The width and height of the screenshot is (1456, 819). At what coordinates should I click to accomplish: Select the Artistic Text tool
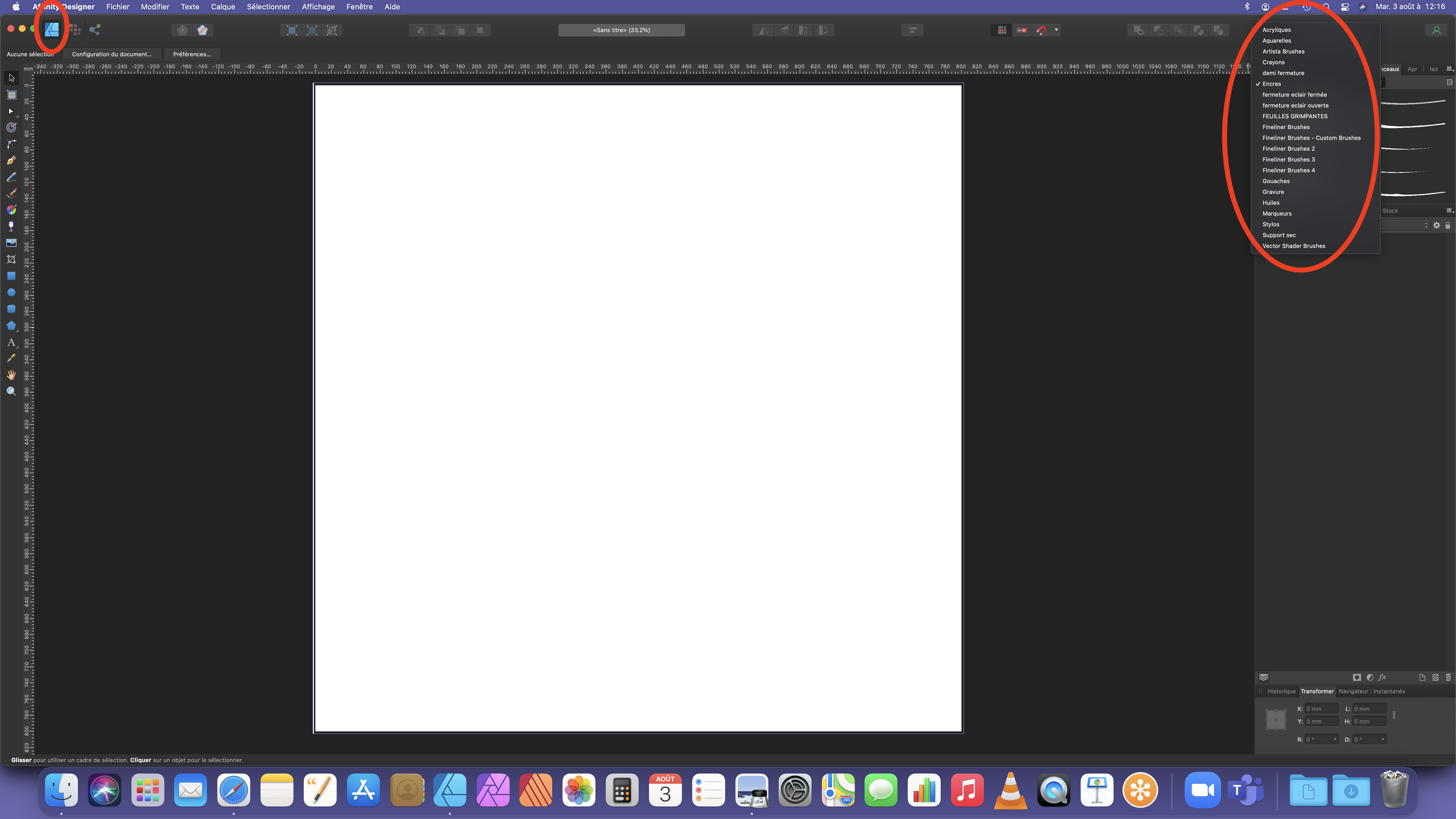click(11, 342)
